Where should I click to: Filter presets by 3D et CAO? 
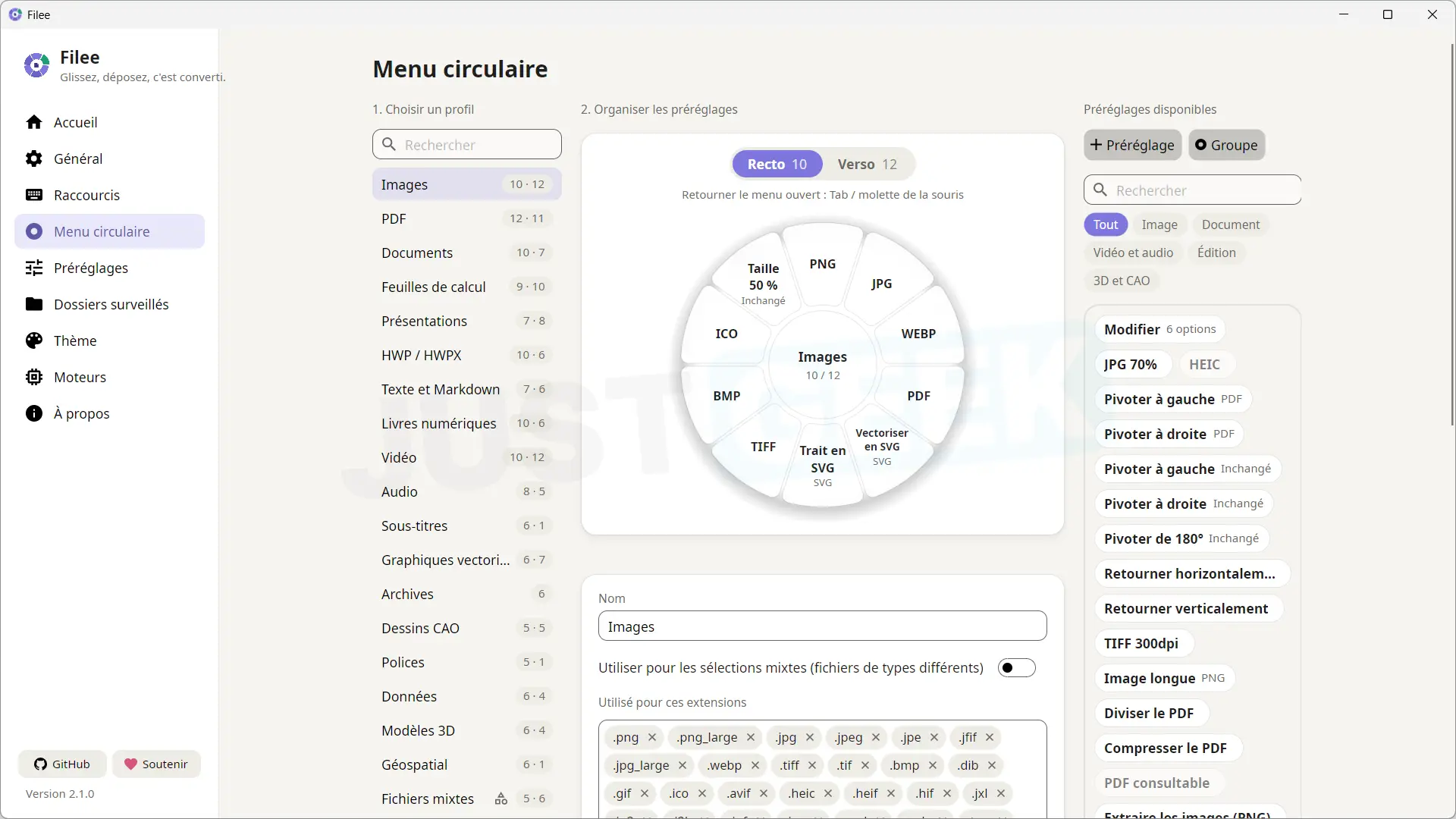tap(1122, 281)
